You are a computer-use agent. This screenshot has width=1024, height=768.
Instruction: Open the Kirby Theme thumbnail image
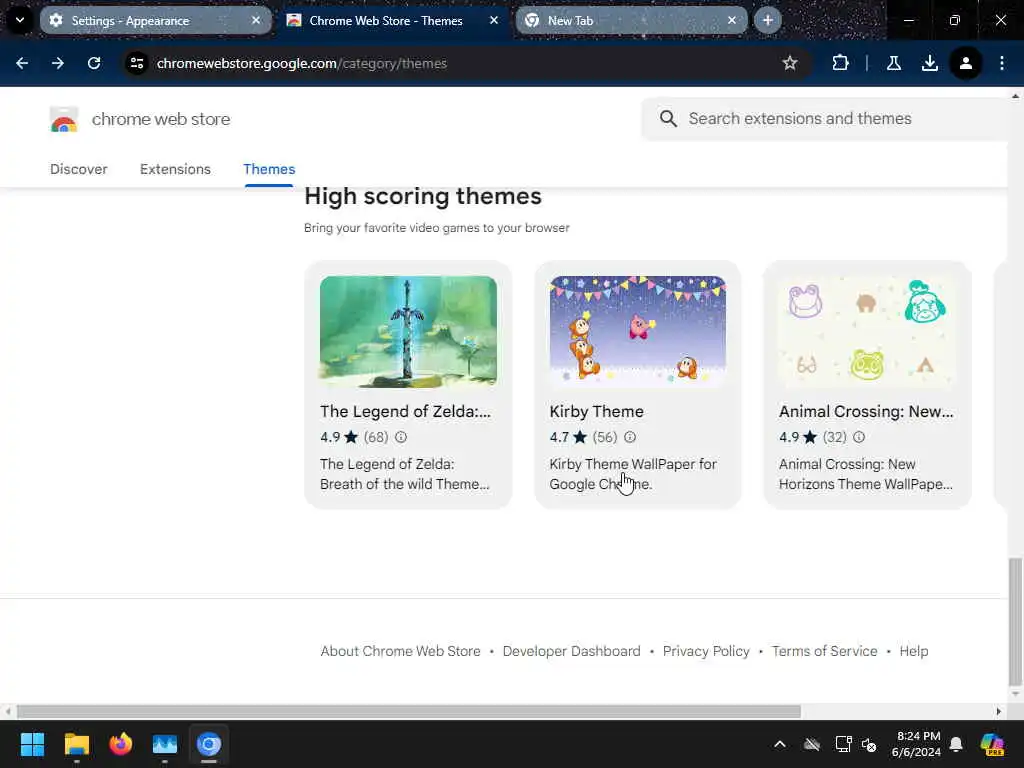(637, 331)
